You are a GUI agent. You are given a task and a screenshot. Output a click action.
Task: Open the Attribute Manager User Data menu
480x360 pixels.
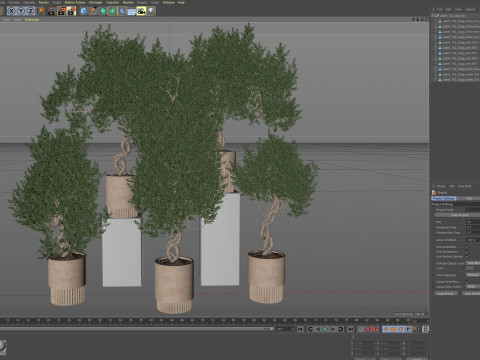(465, 186)
